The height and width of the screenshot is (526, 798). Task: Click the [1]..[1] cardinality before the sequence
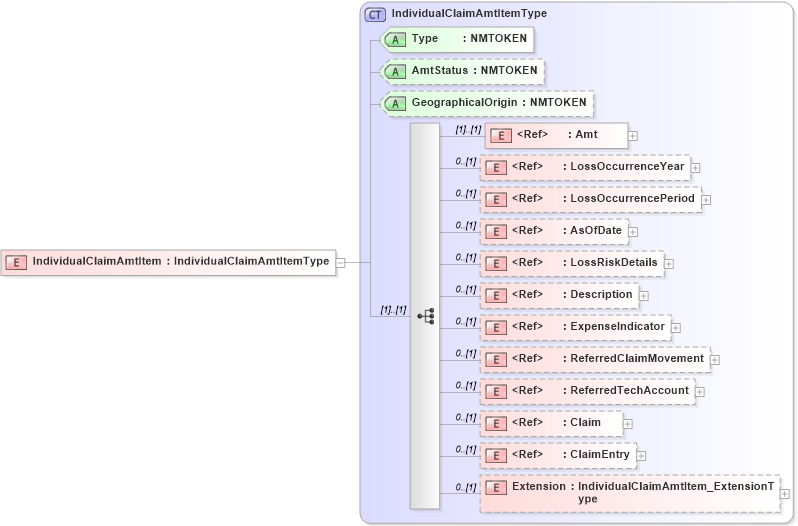coord(393,310)
